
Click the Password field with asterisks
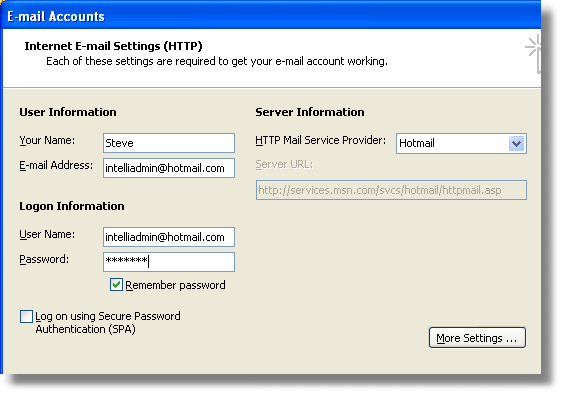pyautogui.click(x=169, y=262)
